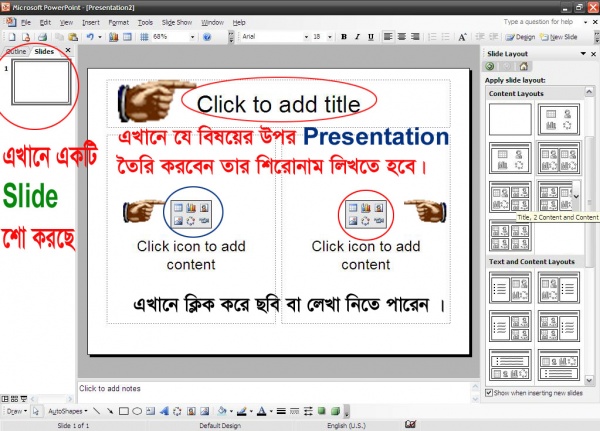Click the New Slide button

pos(559,37)
